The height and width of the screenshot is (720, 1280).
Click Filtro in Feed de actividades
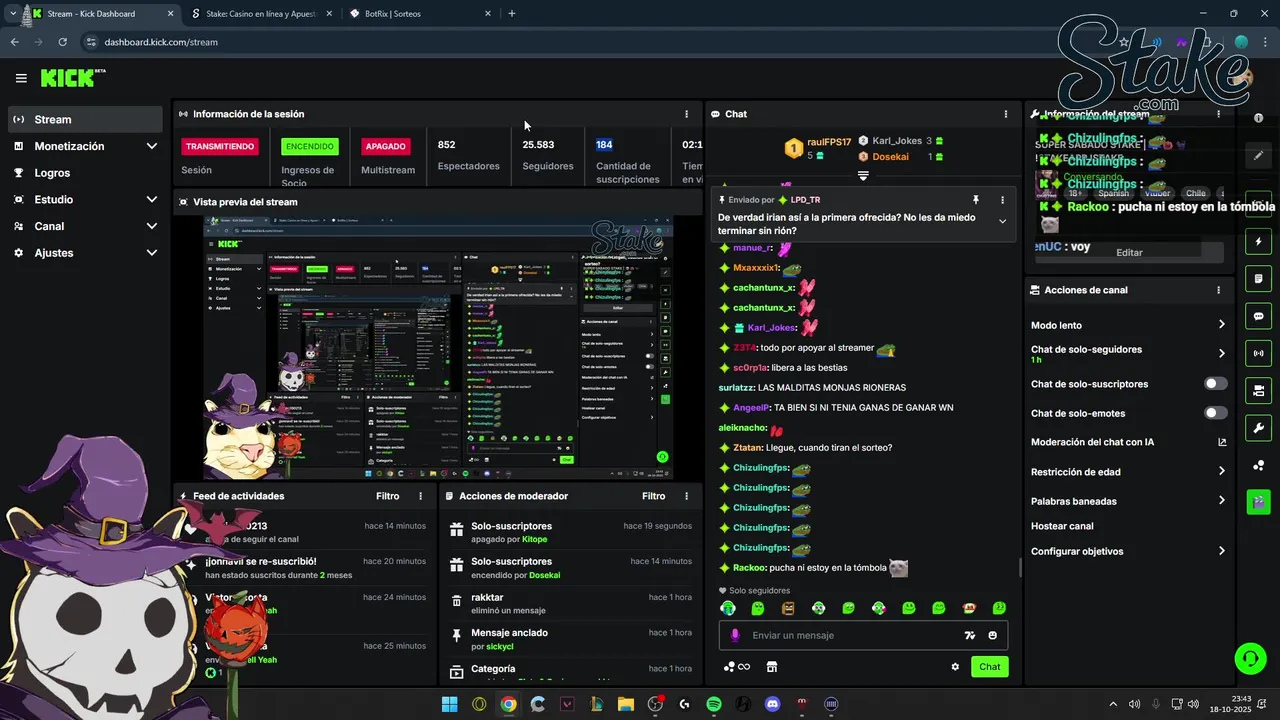coord(388,496)
